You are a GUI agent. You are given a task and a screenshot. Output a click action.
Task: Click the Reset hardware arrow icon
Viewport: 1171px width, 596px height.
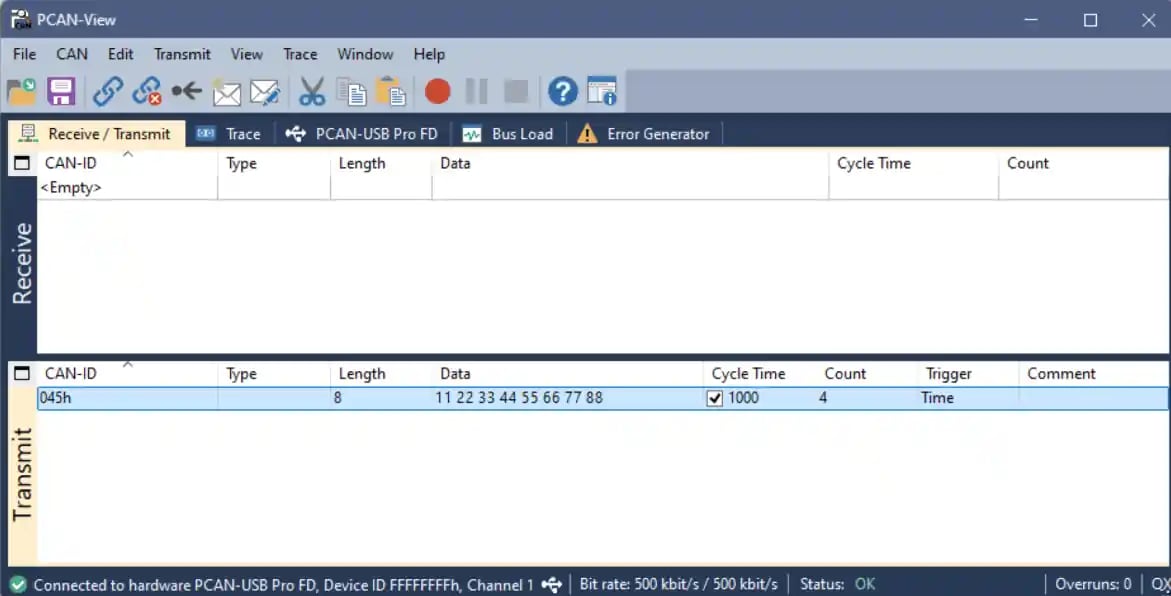187,92
